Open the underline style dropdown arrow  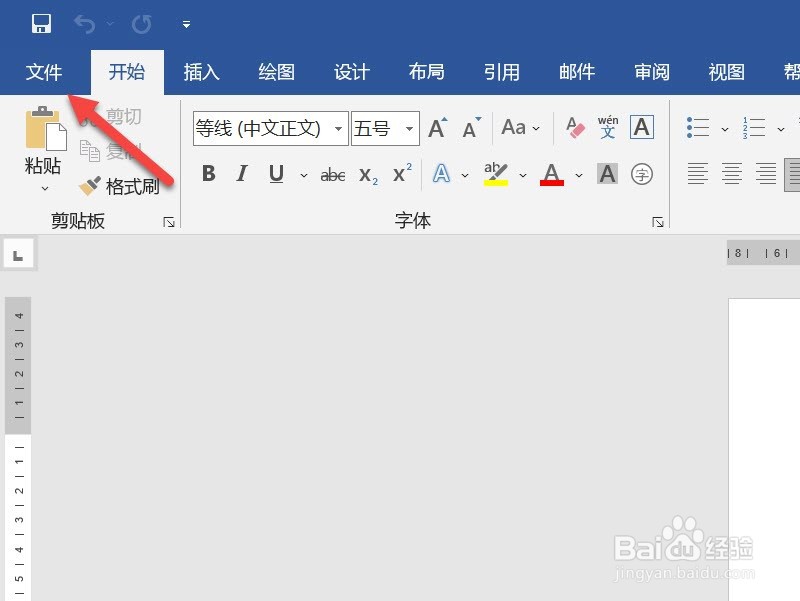pyautogui.click(x=304, y=175)
